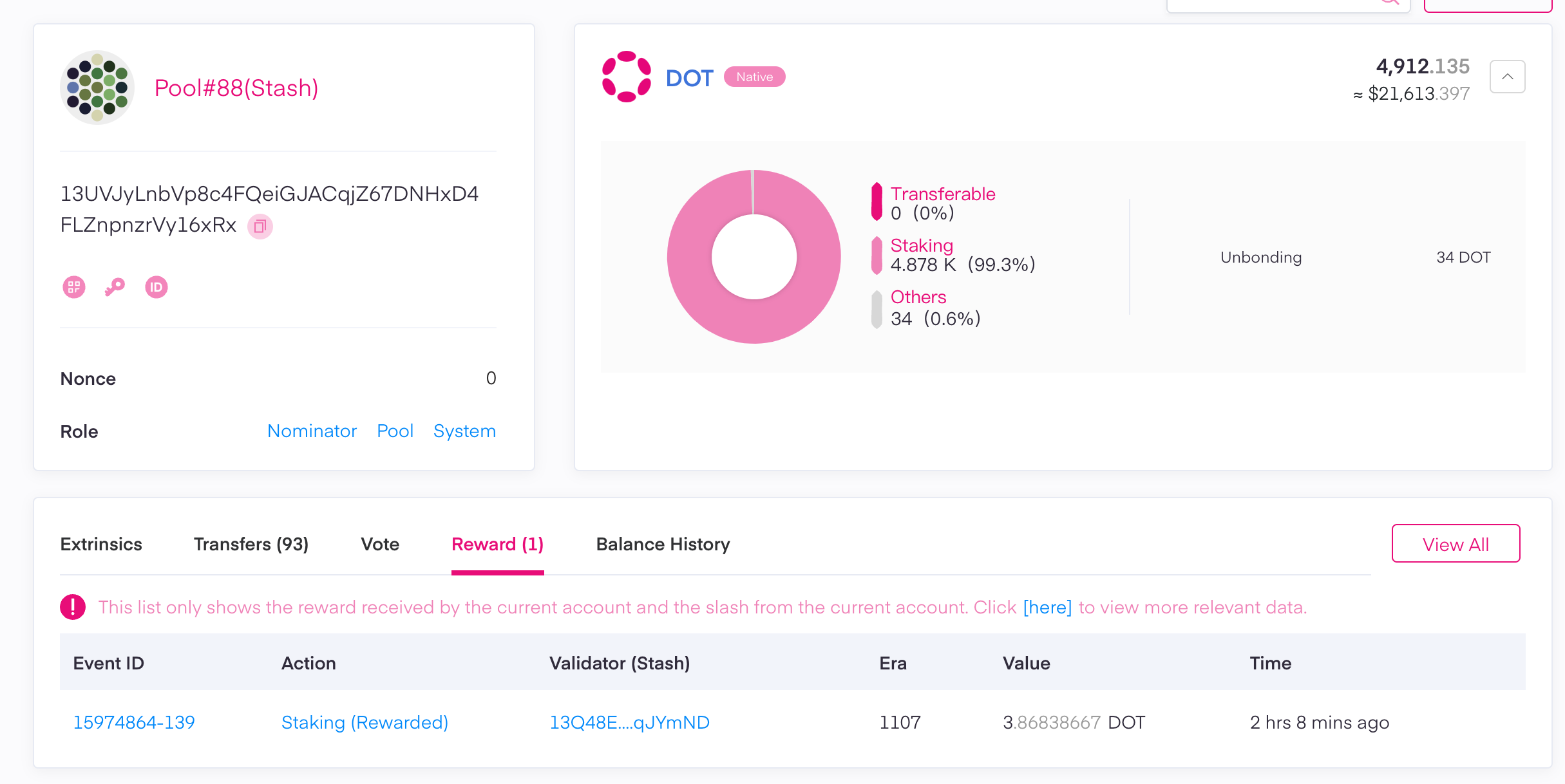Click the search magnifier icon
Screen dimensions: 1565x784
1389,3
